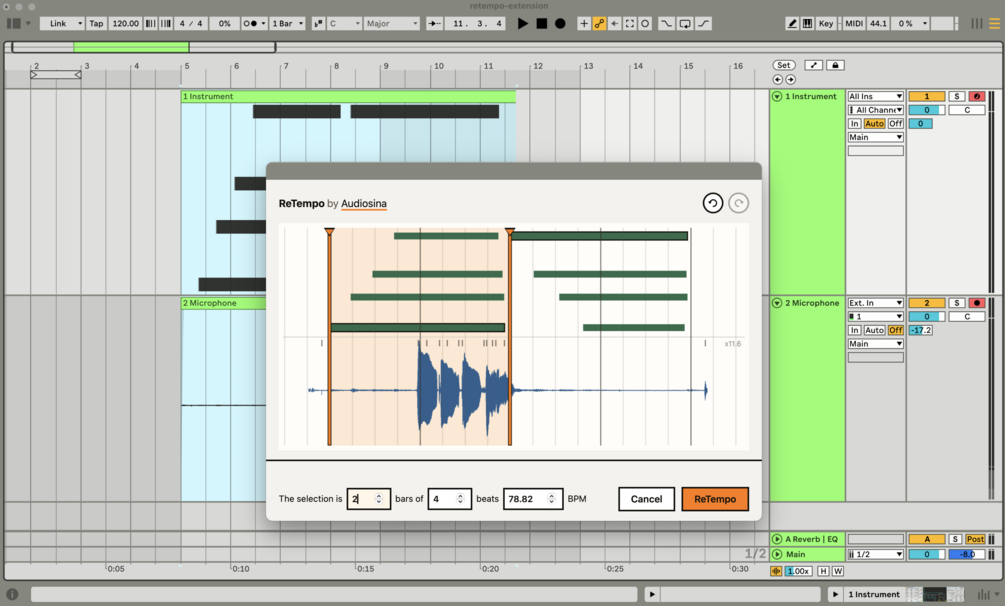The height and width of the screenshot is (606, 1005).
Task: Toggle 2 Microphone track activator
Action: tap(926, 303)
